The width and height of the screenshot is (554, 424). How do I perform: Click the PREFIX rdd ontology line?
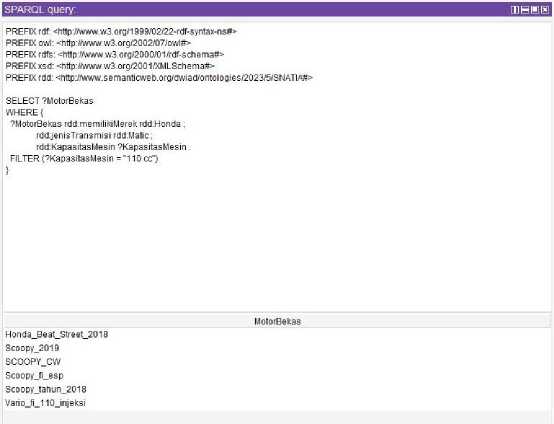[x=159, y=78]
